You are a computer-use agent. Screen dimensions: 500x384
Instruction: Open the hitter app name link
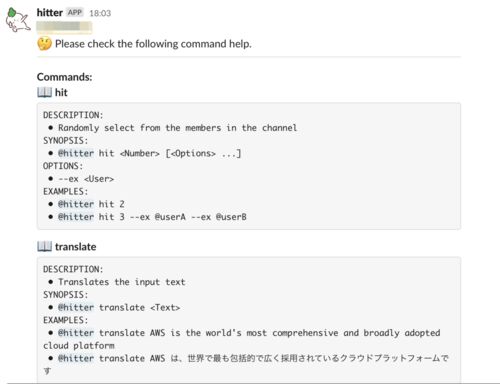click(50, 13)
